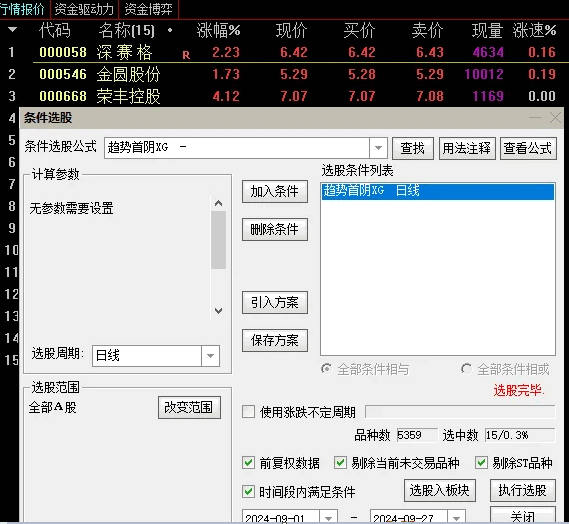The height and width of the screenshot is (524, 569).
Task: Open the 资金博弈 tab
Action: click(148, 9)
